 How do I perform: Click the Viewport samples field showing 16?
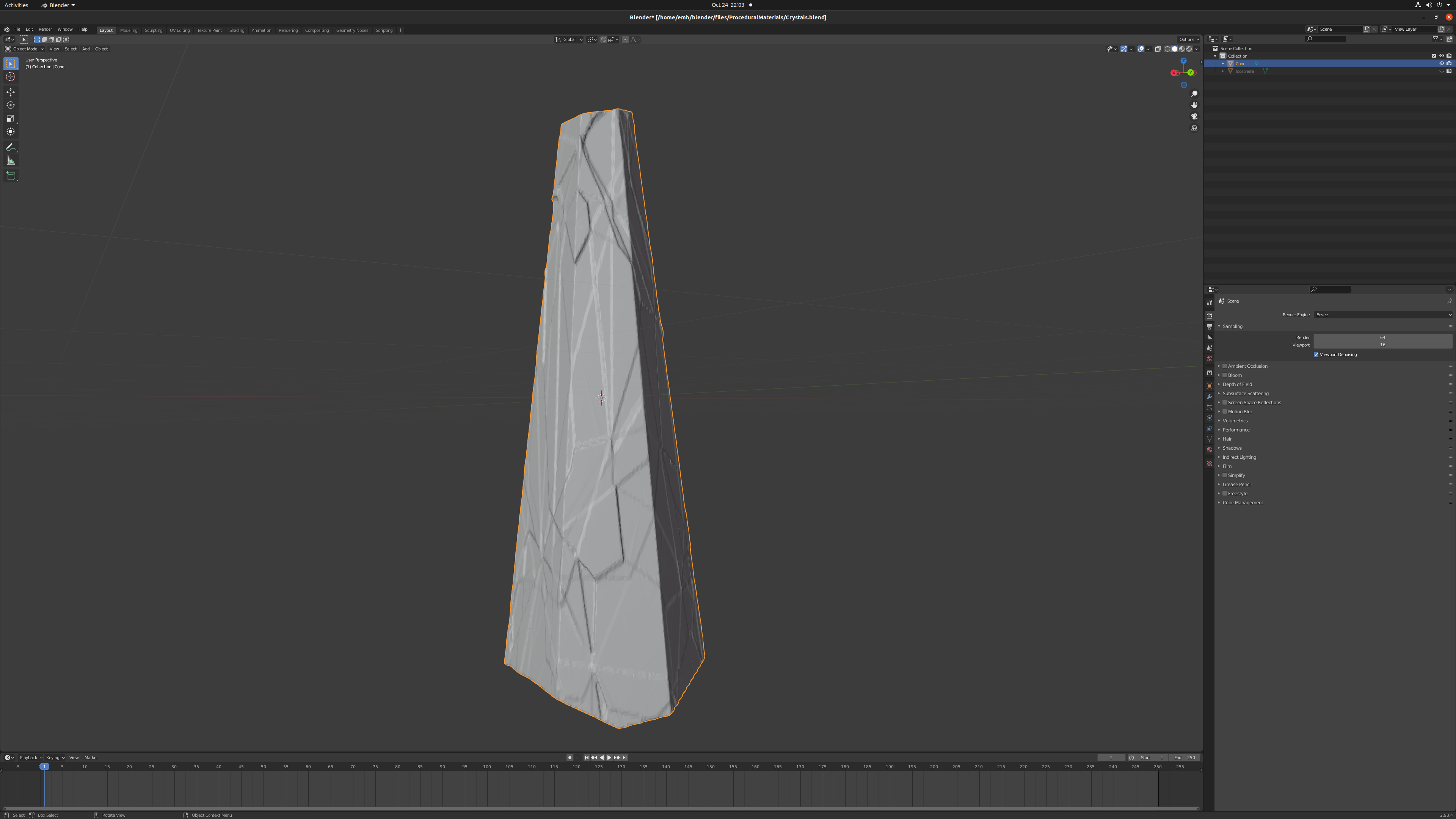pos(1382,345)
